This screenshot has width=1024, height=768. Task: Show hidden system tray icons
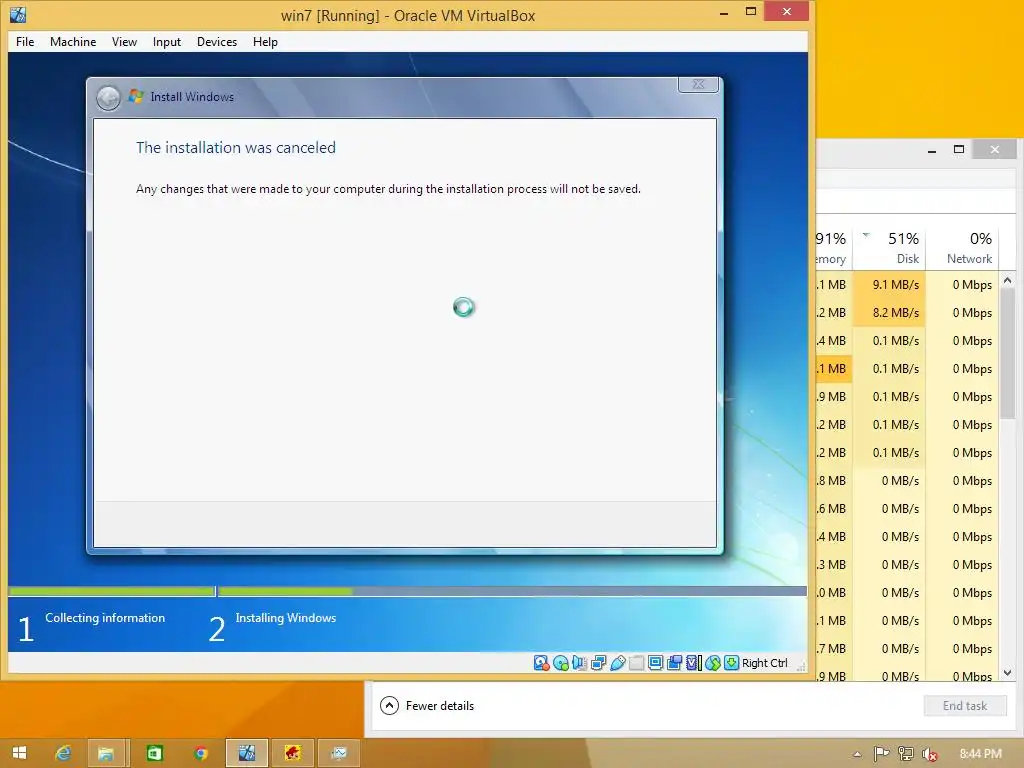pos(857,754)
